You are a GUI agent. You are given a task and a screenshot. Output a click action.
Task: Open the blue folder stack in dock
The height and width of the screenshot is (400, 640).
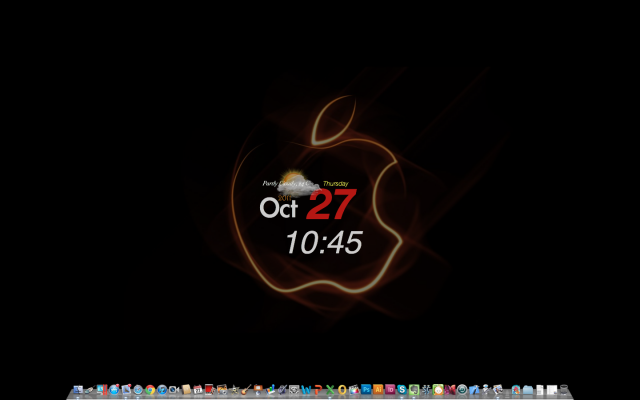point(528,390)
